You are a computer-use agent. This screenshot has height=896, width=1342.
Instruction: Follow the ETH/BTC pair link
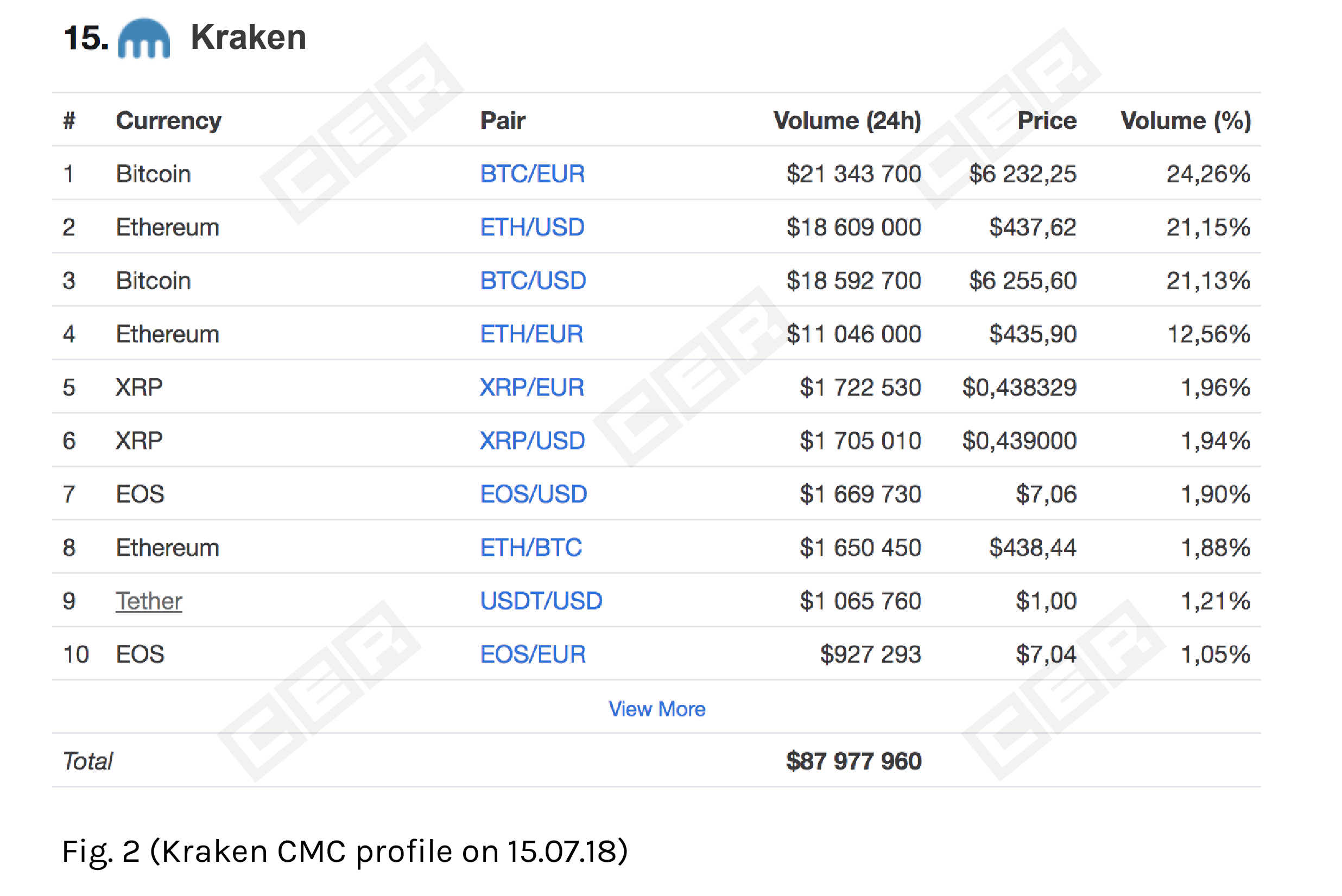pyautogui.click(x=531, y=548)
